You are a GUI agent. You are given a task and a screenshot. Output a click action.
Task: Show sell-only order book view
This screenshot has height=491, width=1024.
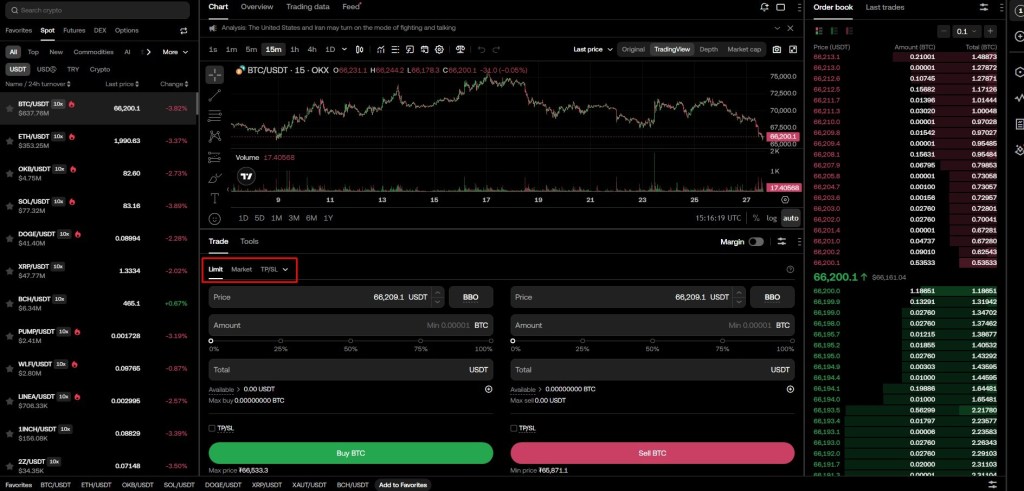(x=847, y=31)
